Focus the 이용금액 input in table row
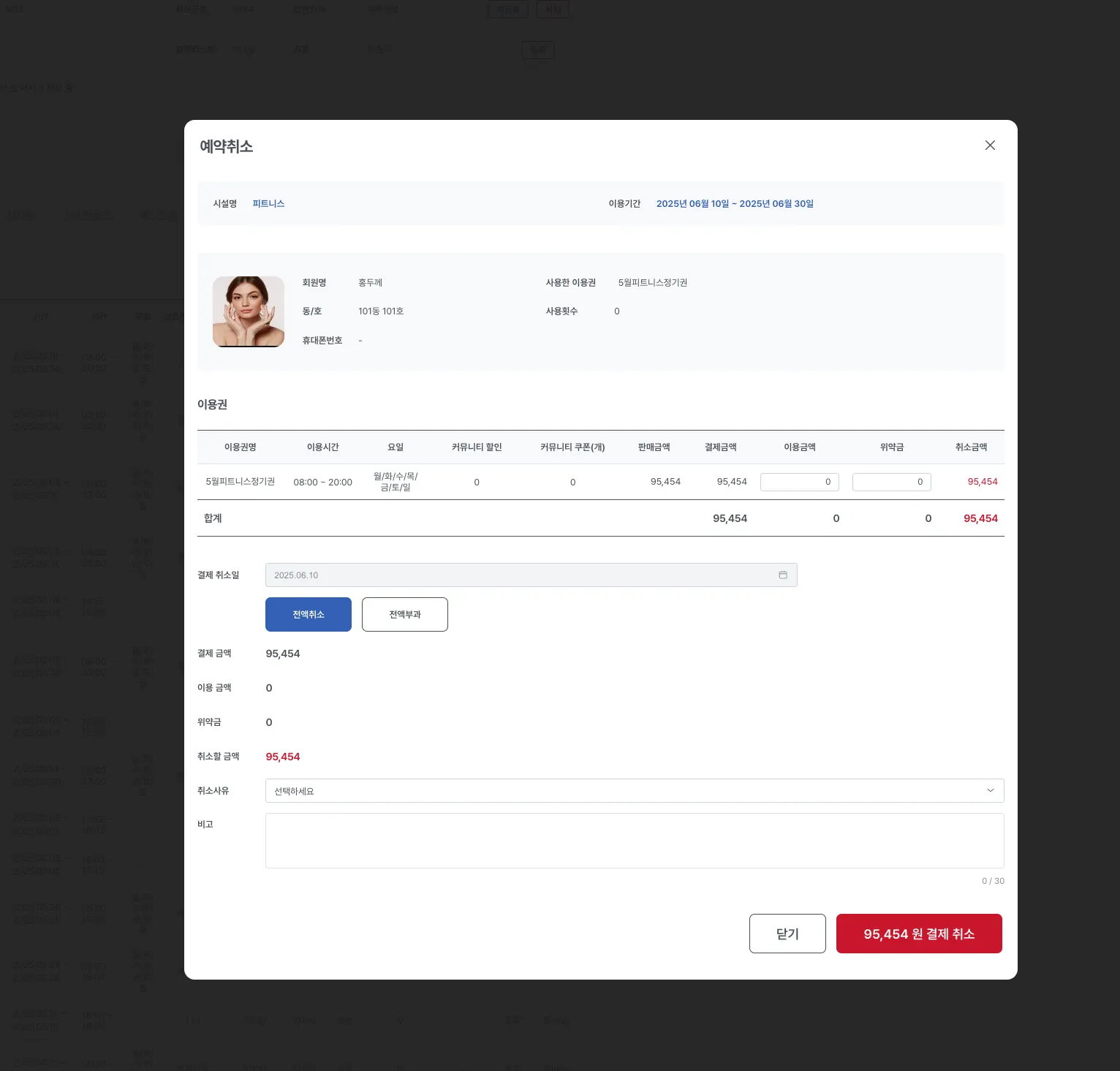The width and height of the screenshot is (1120, 1071). pos(800,482)
